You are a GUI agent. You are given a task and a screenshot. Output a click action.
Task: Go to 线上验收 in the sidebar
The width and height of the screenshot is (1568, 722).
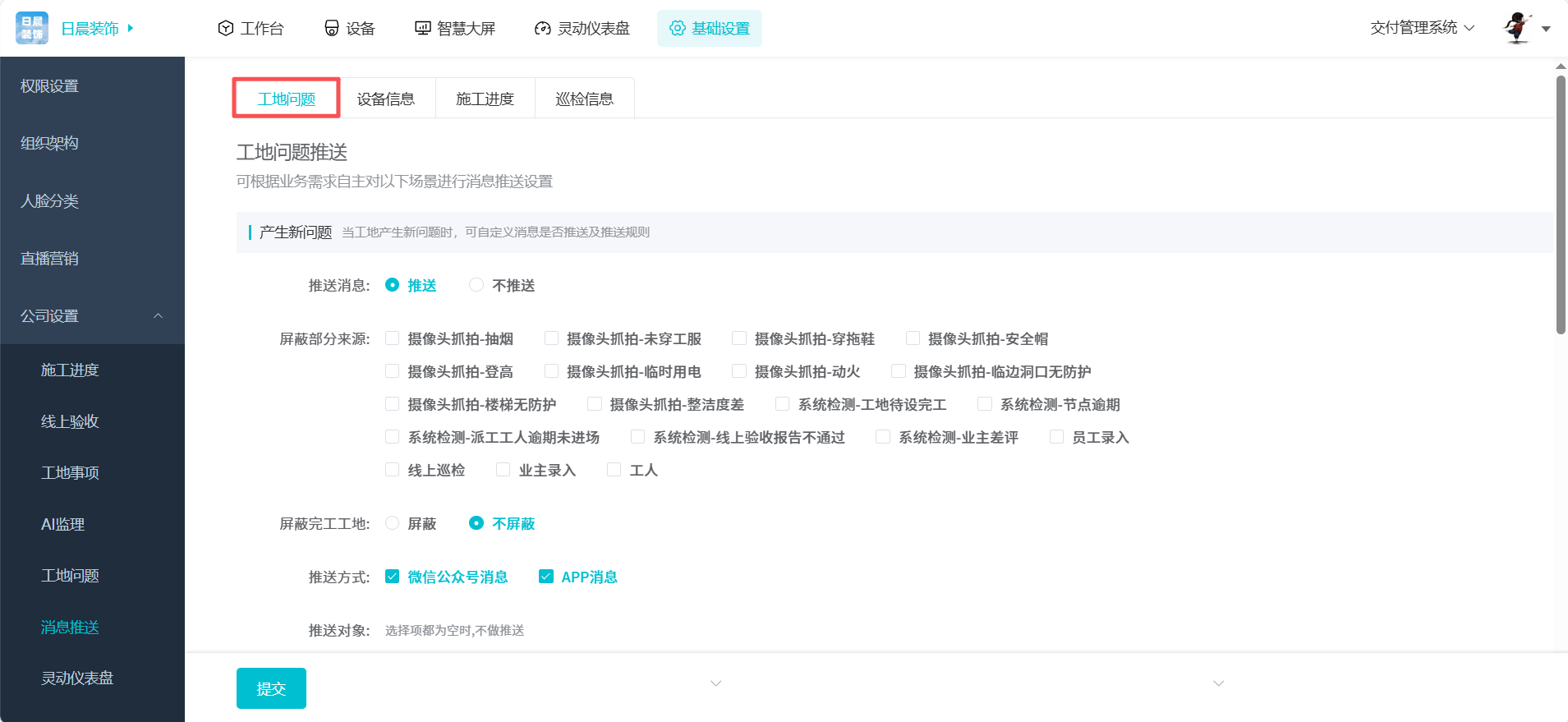pos(70,421)
